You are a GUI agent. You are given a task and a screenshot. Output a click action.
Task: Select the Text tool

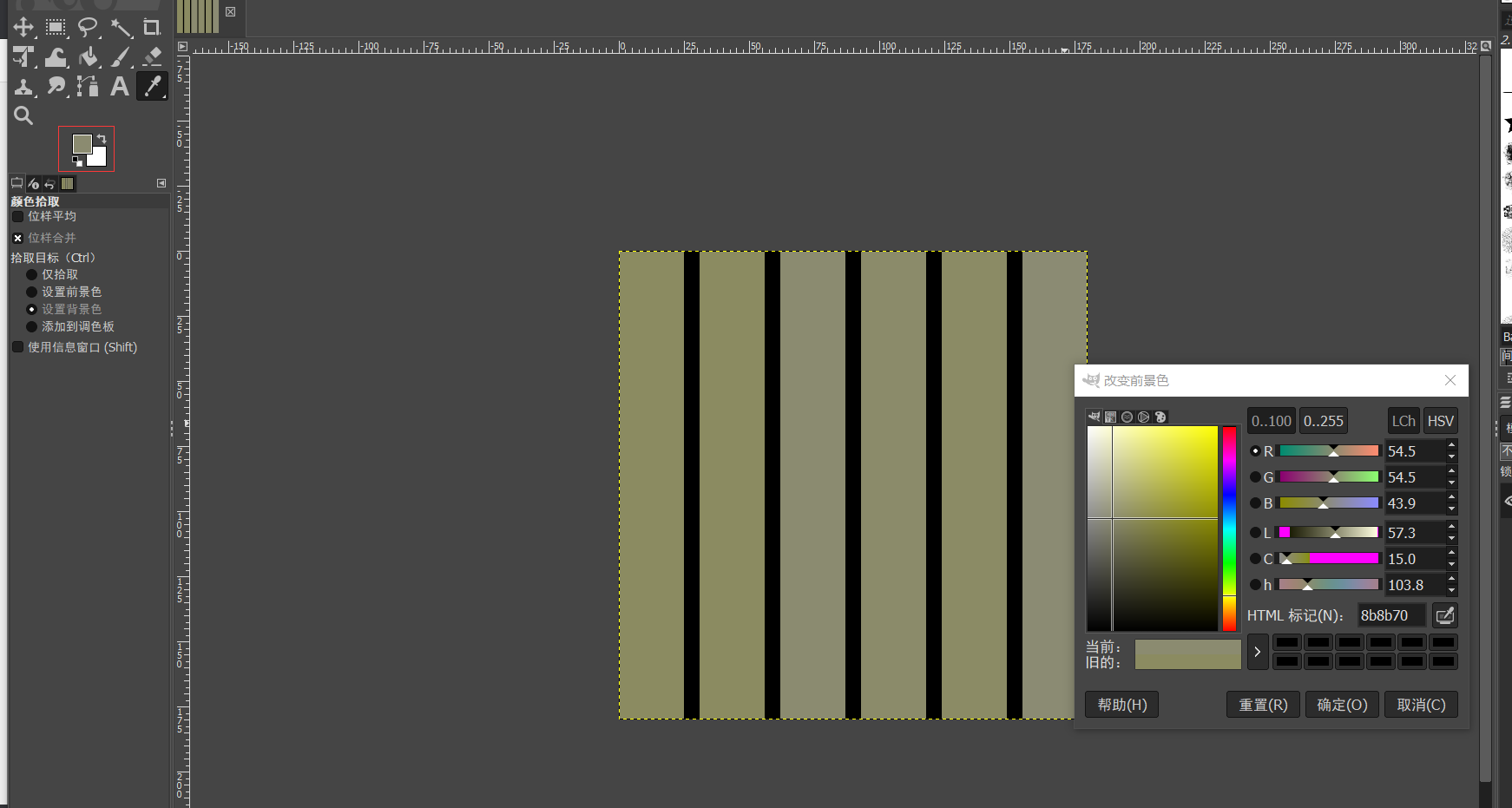tap(121, 86)
